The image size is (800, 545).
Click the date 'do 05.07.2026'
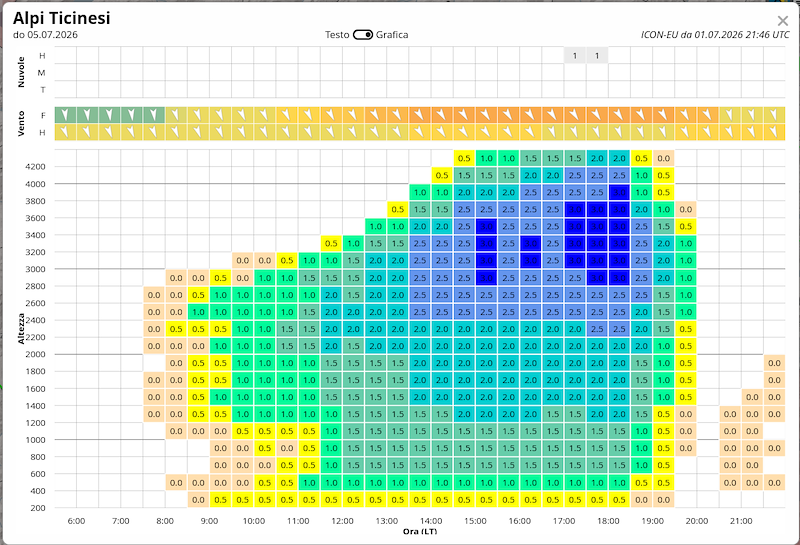pos(45,35)
